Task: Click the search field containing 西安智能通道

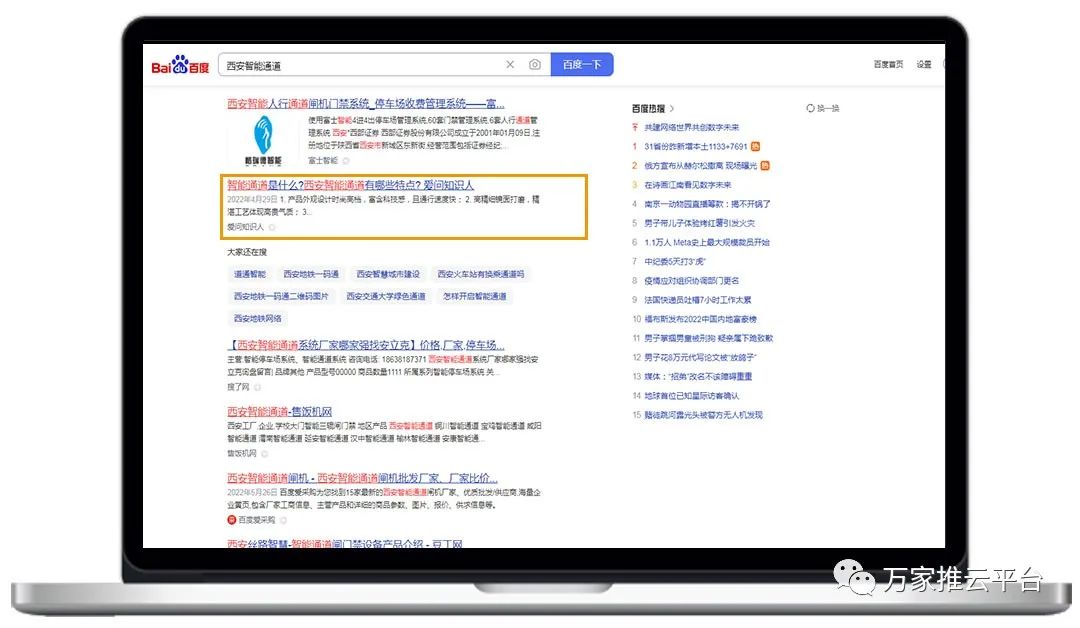Action: tap(360, 65)
